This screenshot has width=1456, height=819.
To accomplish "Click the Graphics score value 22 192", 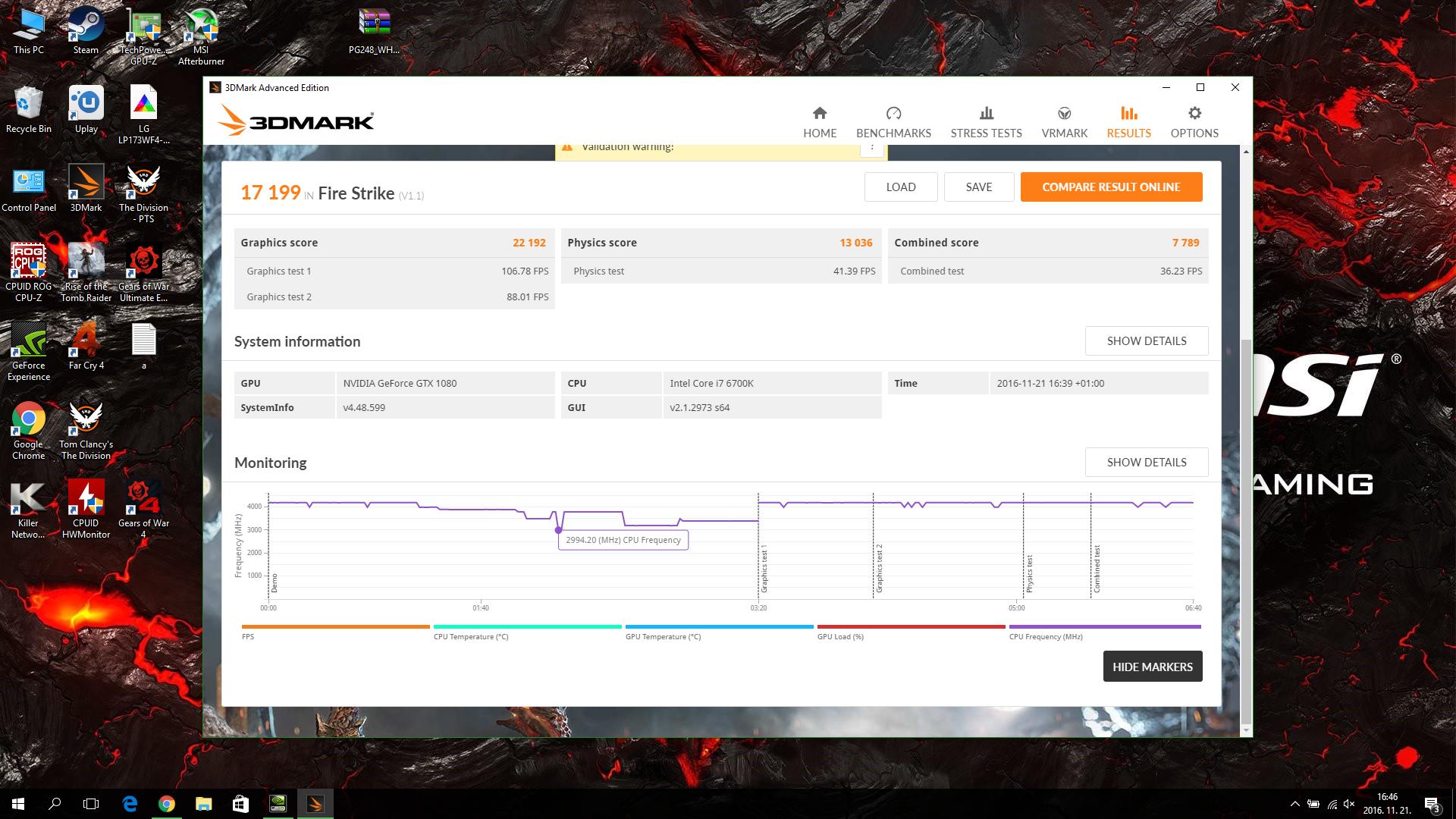I will click(x=529, y=243).
